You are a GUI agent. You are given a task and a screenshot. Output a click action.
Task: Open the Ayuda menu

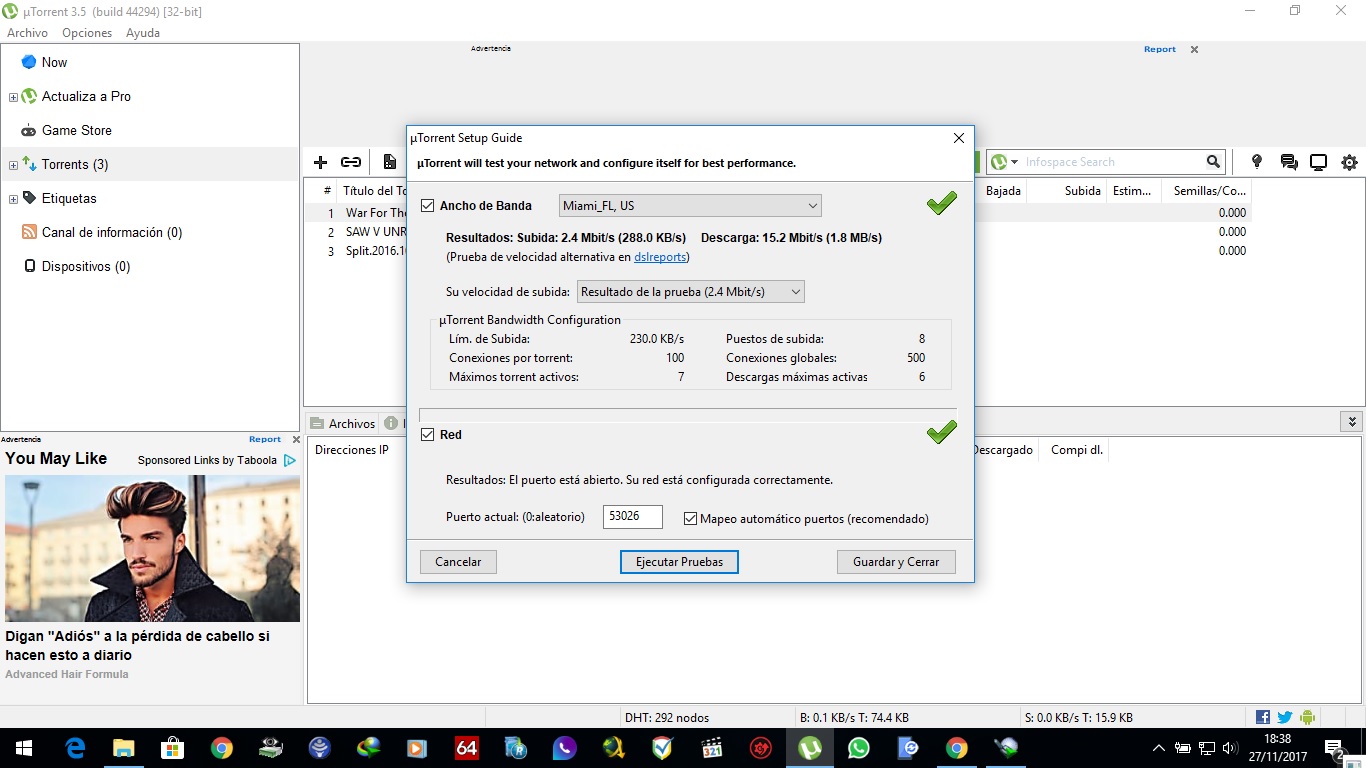coord(143,33)
